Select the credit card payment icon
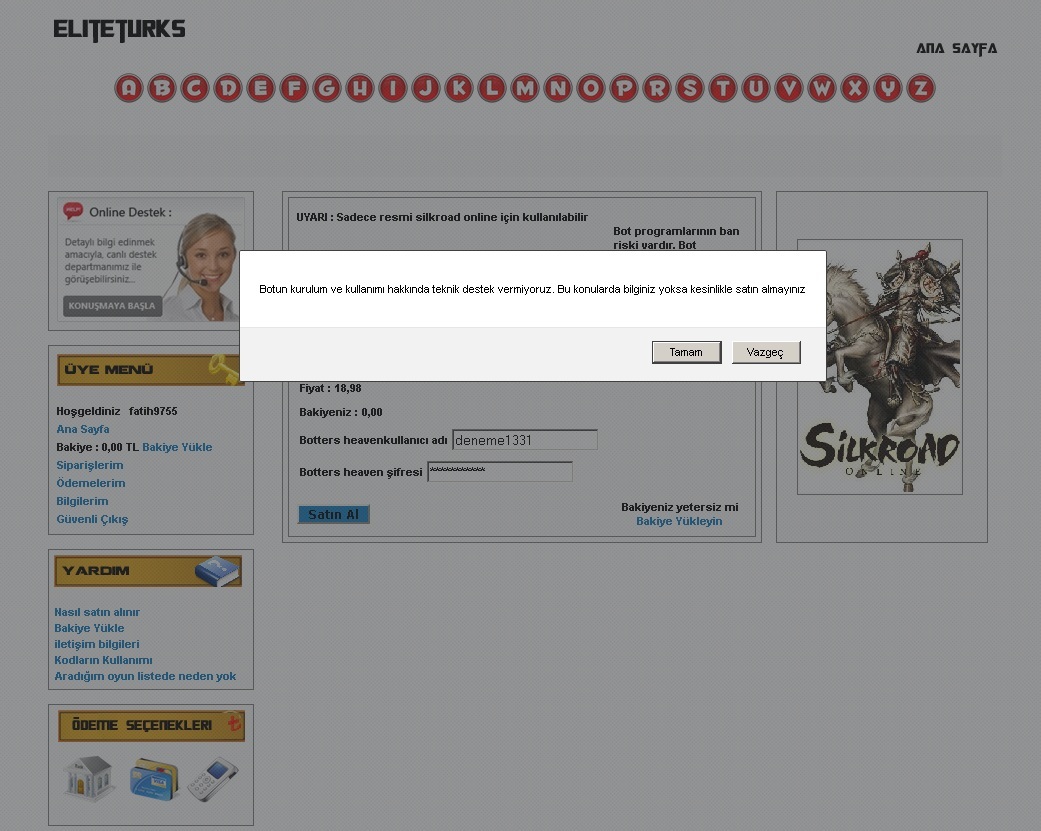1041x831 pixels. click(154, 778)
